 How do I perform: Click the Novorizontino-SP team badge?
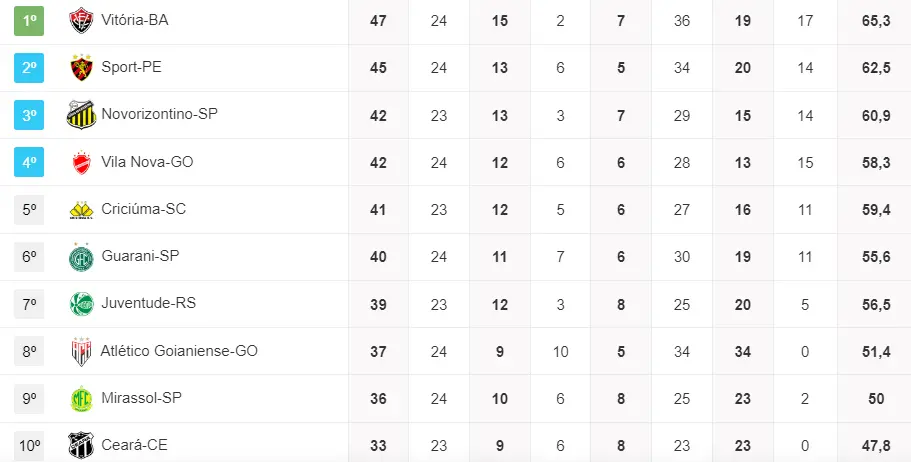tap(80, 115)
